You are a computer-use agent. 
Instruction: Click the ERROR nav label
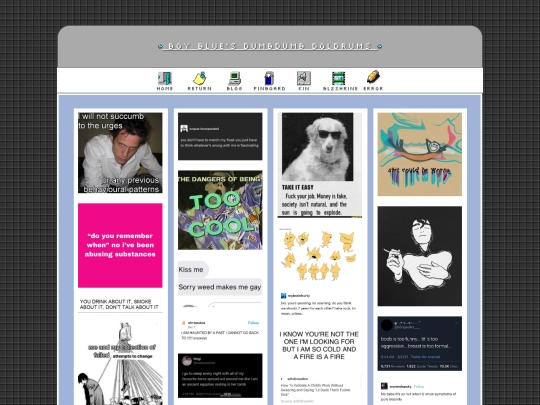coord(373,89)
